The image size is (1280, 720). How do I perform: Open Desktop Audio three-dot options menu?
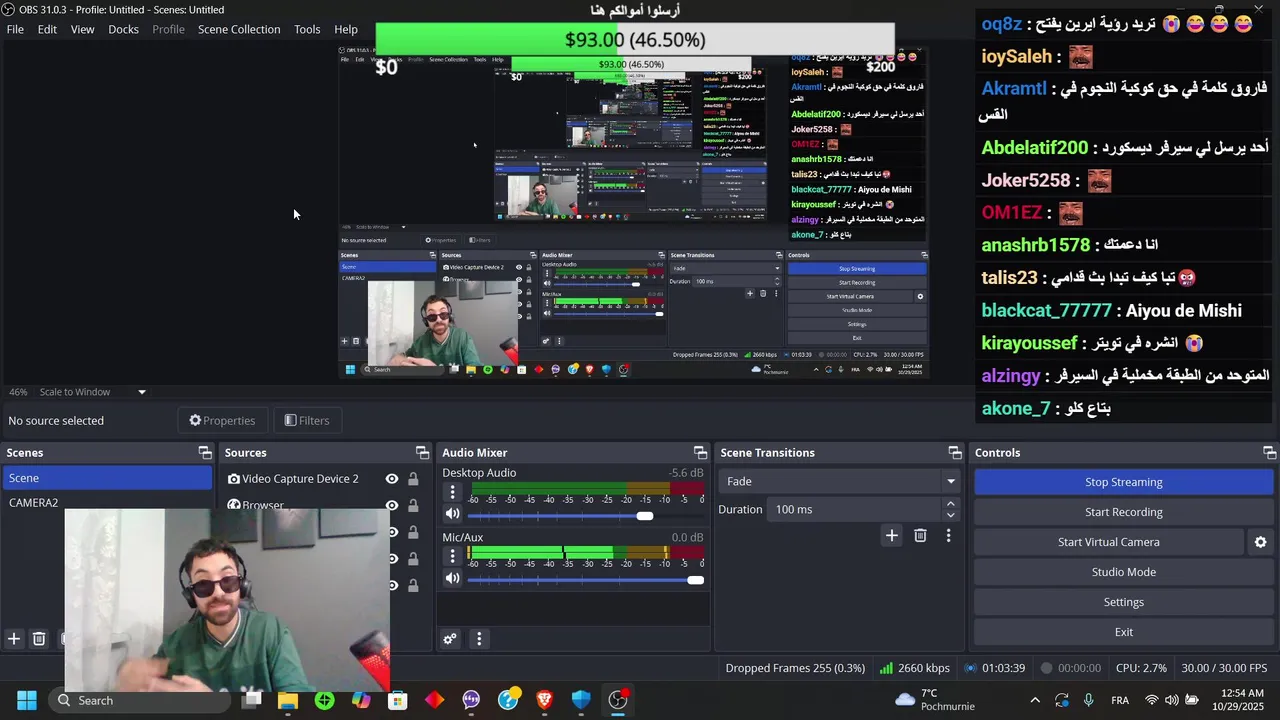point(452,492)
